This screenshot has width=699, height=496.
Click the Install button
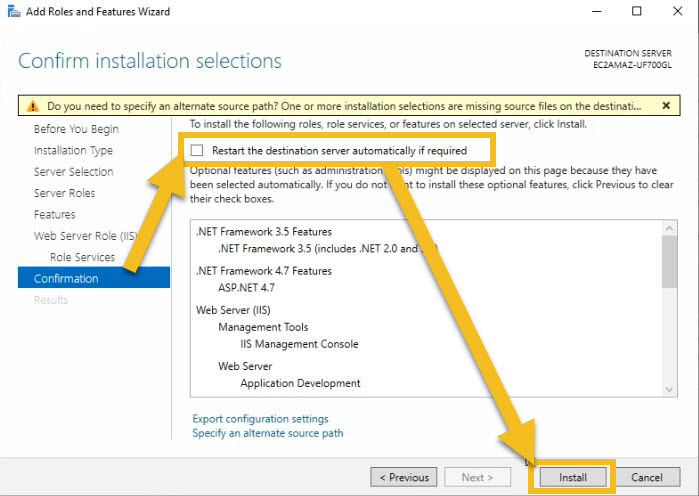coord(573,477)
